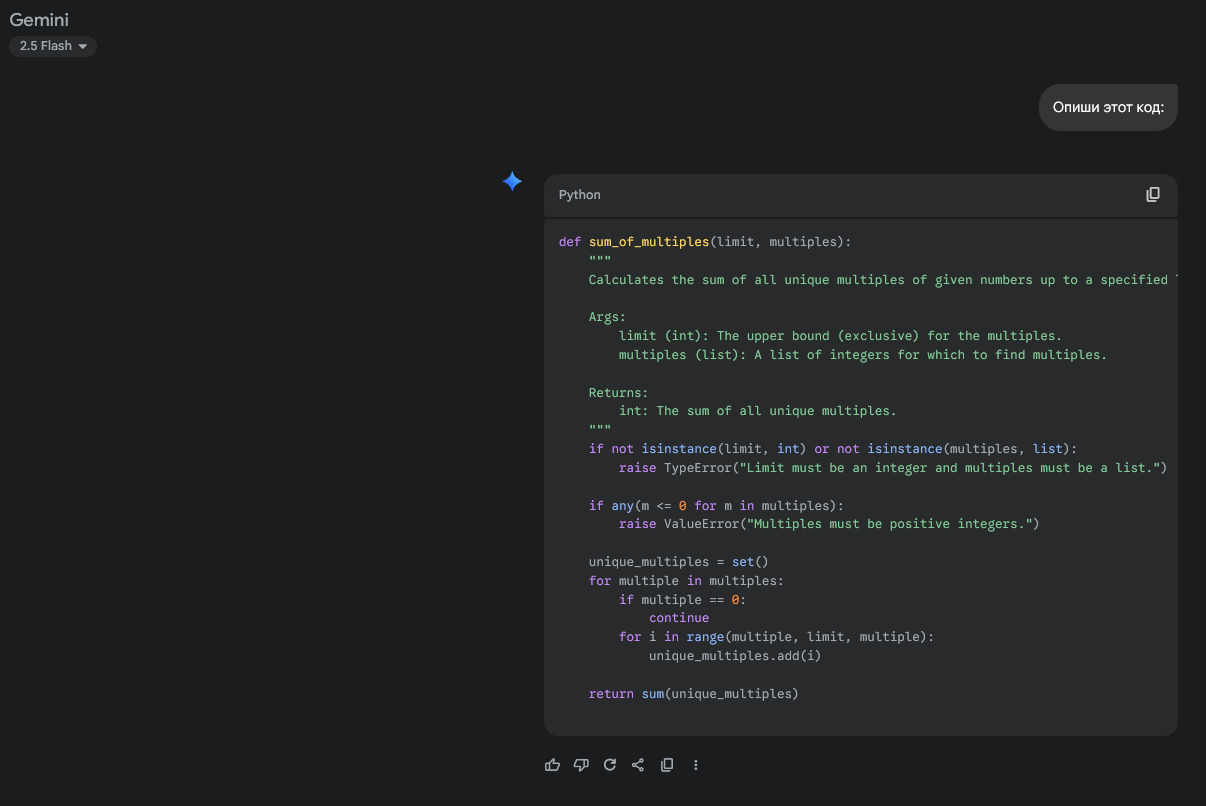Copy code using the Python header icon
Screen dimensions: 1206x806
[x=1153, y=195]
